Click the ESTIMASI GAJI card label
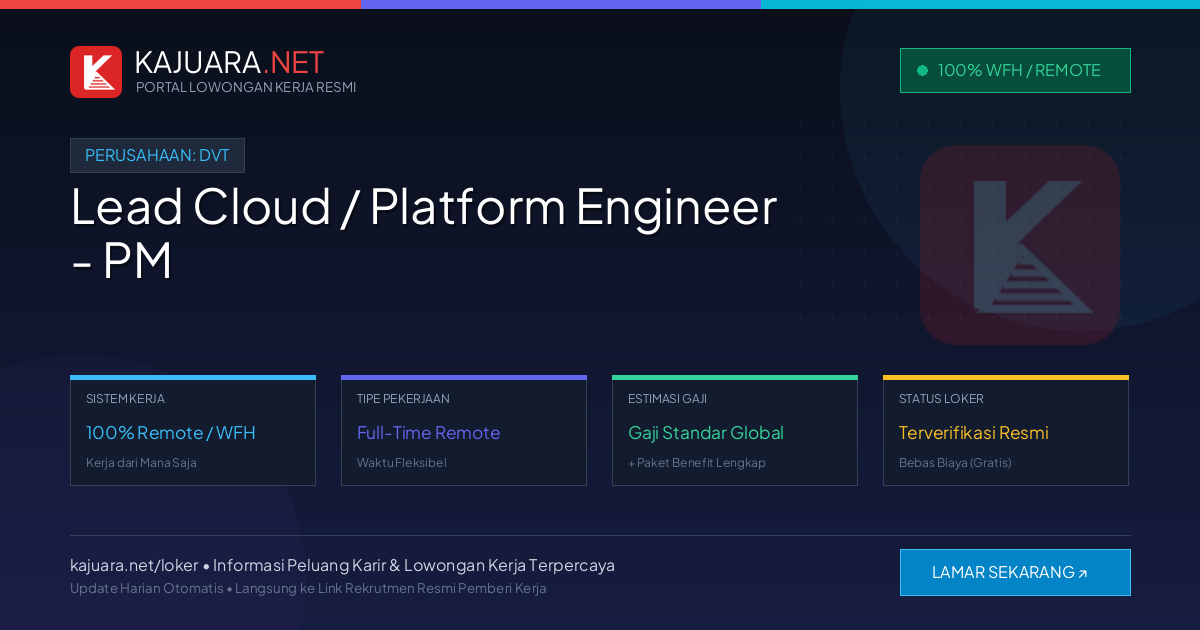The width and height of the screenshot is (1200, 630). coord(667,399)
